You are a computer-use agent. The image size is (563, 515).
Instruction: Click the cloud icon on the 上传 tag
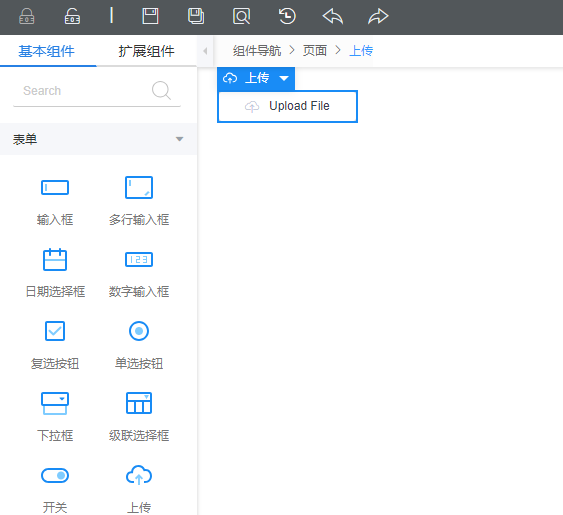[230, 78]
